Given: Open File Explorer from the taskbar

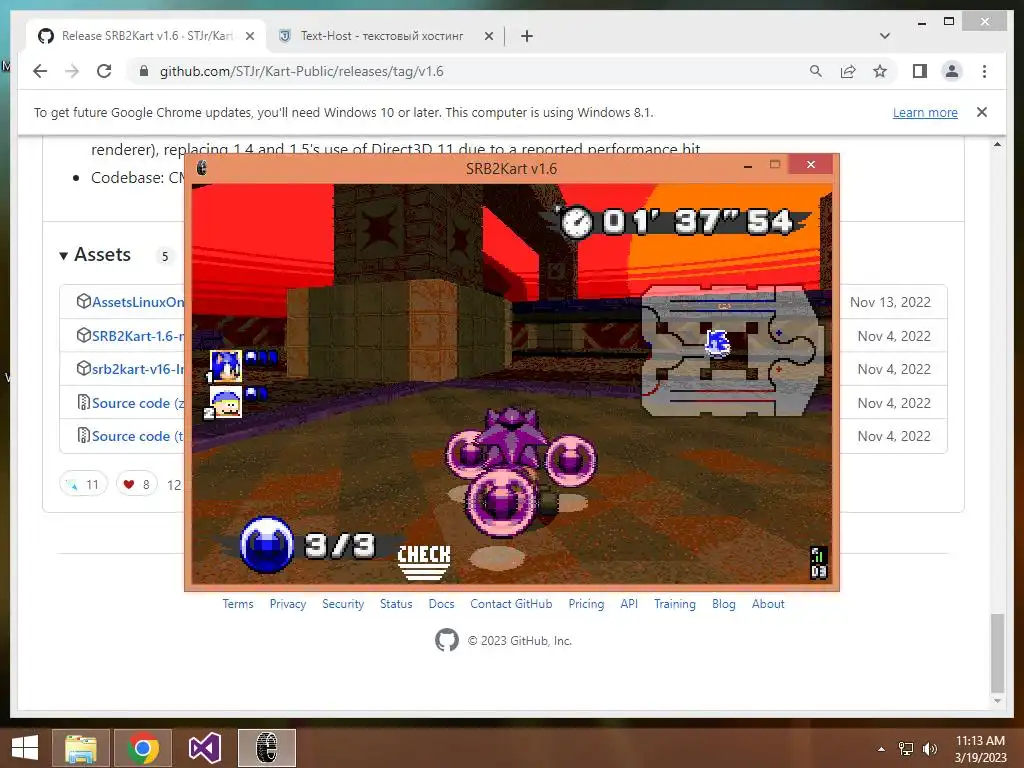Looking at the screenshot, I should (x=80, y=748).
